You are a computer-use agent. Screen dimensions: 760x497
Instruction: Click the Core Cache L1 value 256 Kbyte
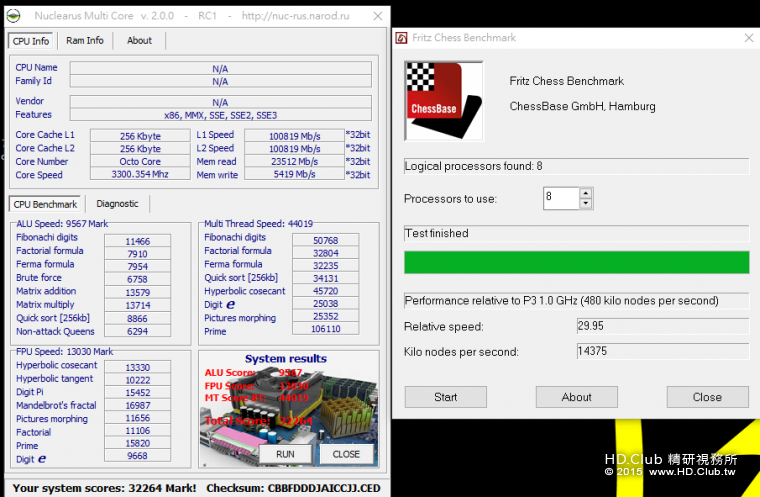(140, 136)
